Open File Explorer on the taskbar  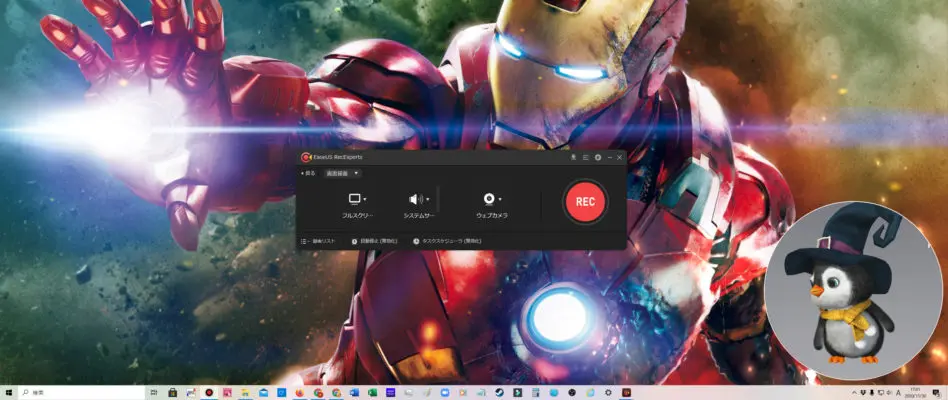[245, 393]
